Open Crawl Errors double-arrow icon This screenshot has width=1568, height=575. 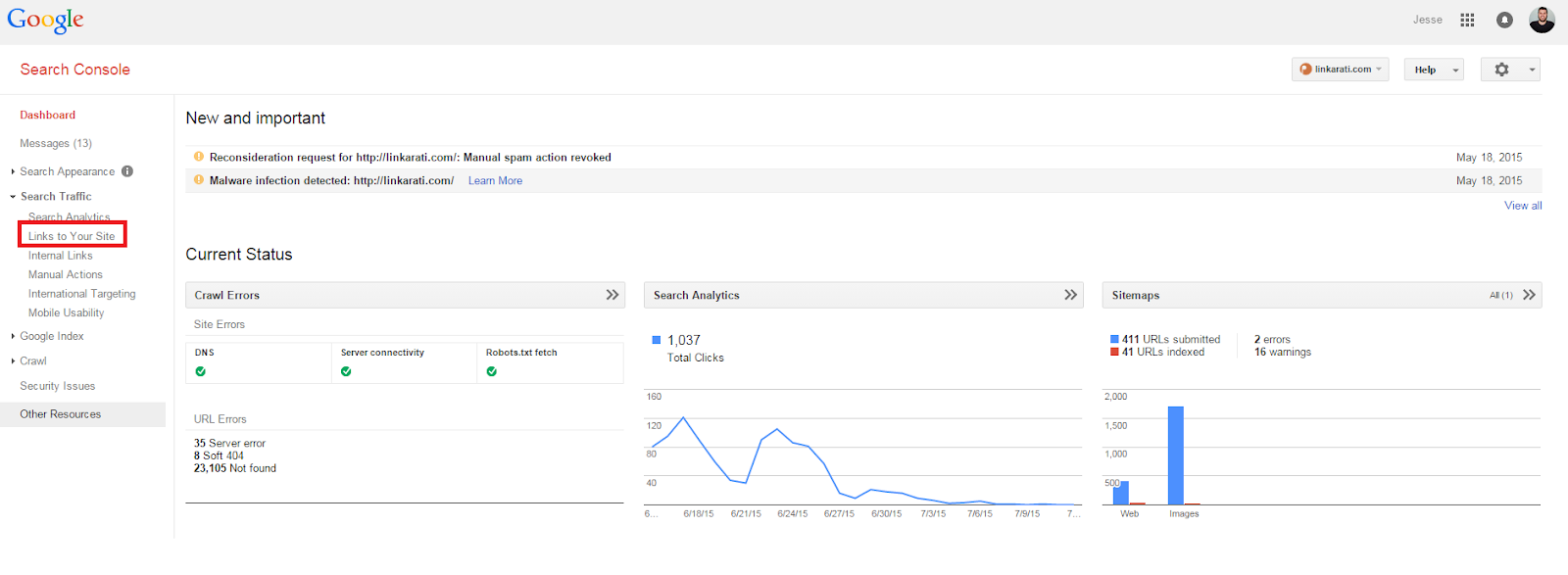pyautogui.click(x=612, y=295)
